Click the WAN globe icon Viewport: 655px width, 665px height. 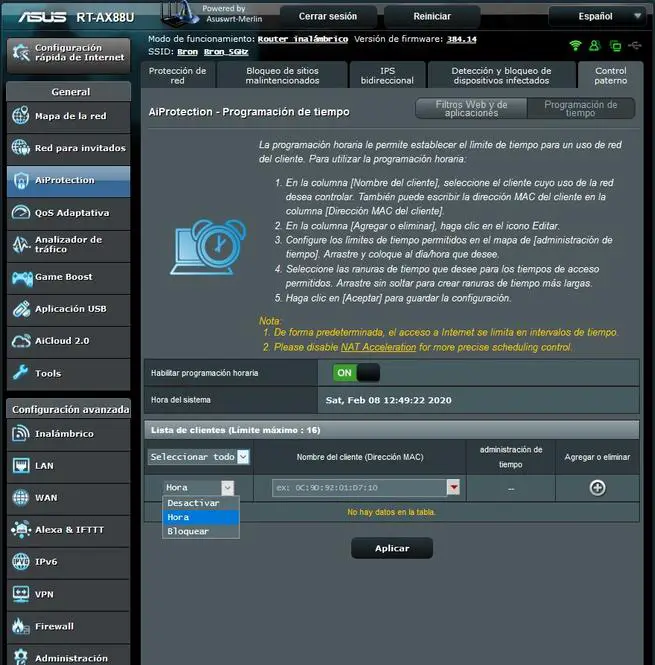(x=20, y=497)
